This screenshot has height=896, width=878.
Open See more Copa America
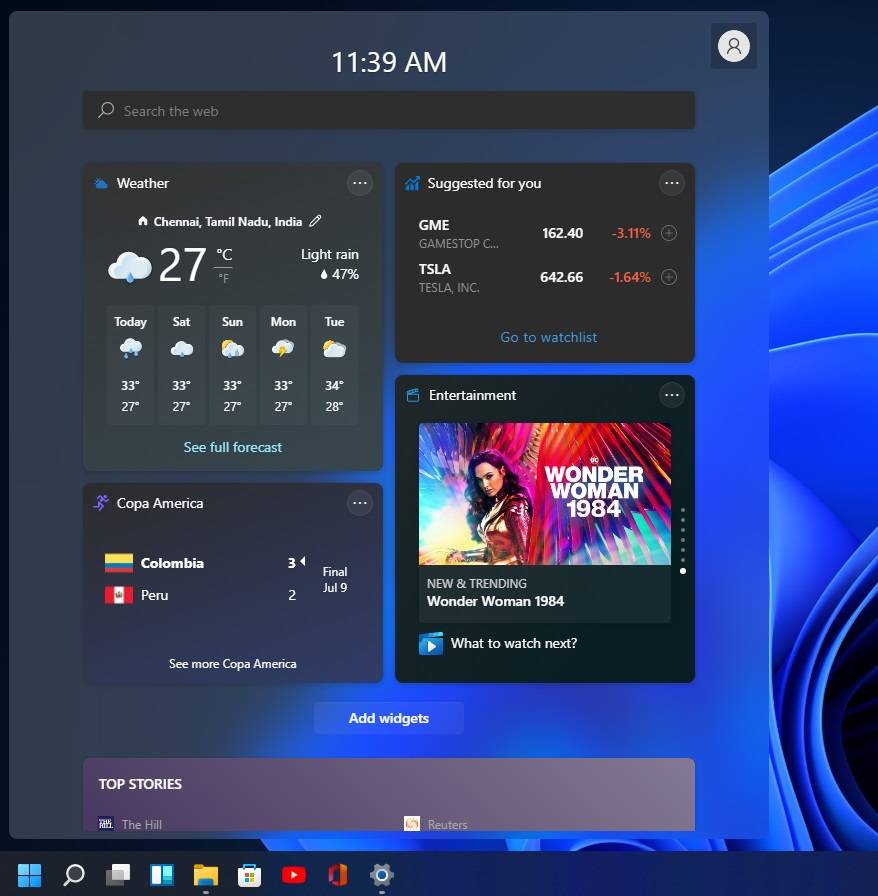pyautogui.click(x=232, y=663)
